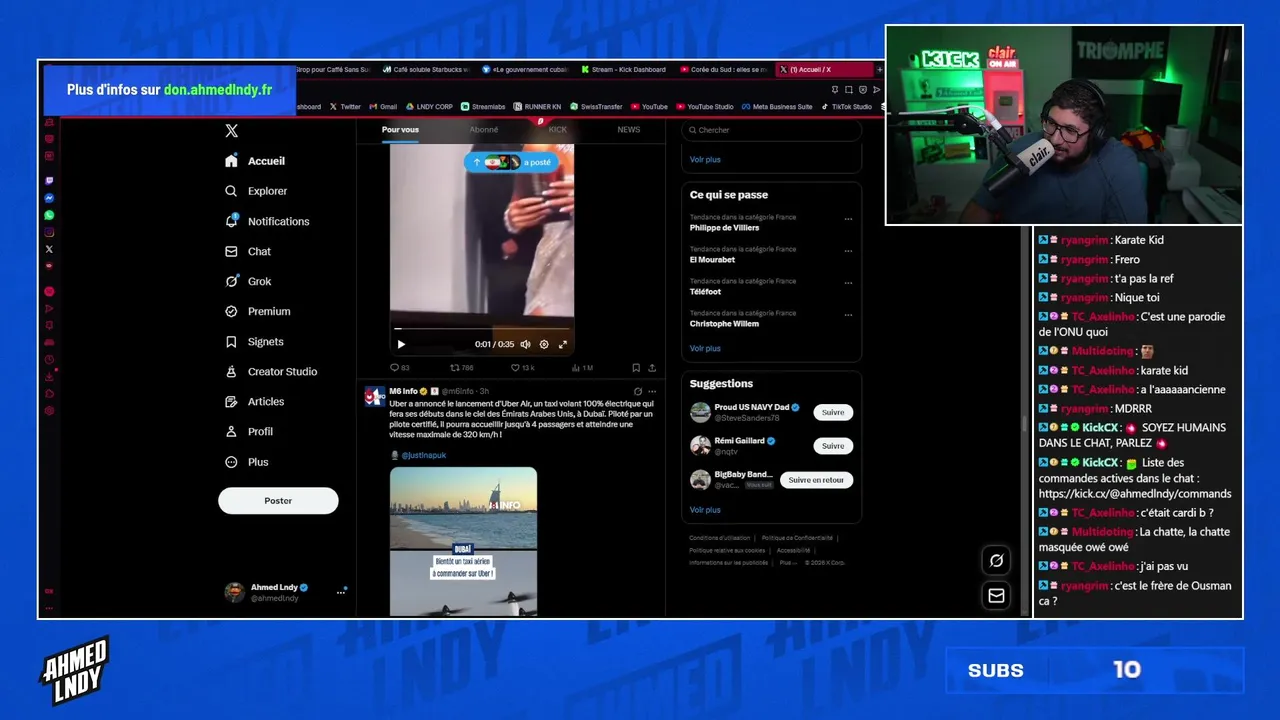The height and width of the screenshot is (720, 1280).
Task: Open kick.cx commands link in chat
Action: click(x=1135, y=494)
